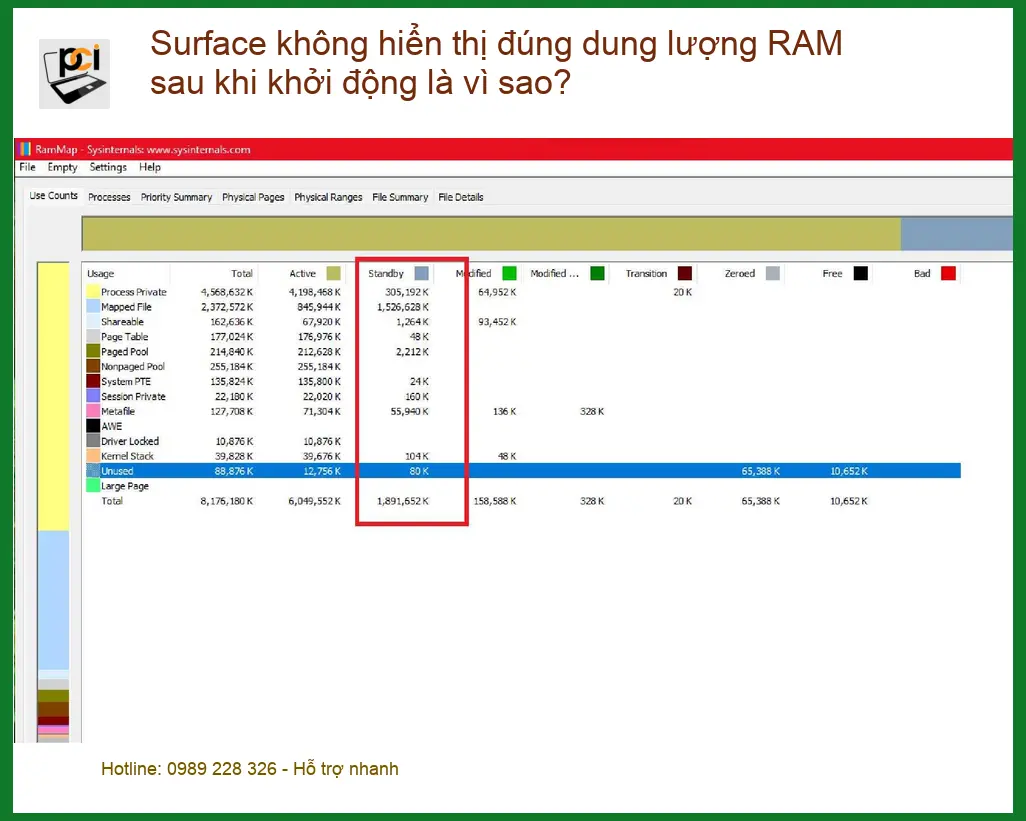Select the Mapped File row
This screenshot has width=1026, height=821.
(523, 307)
